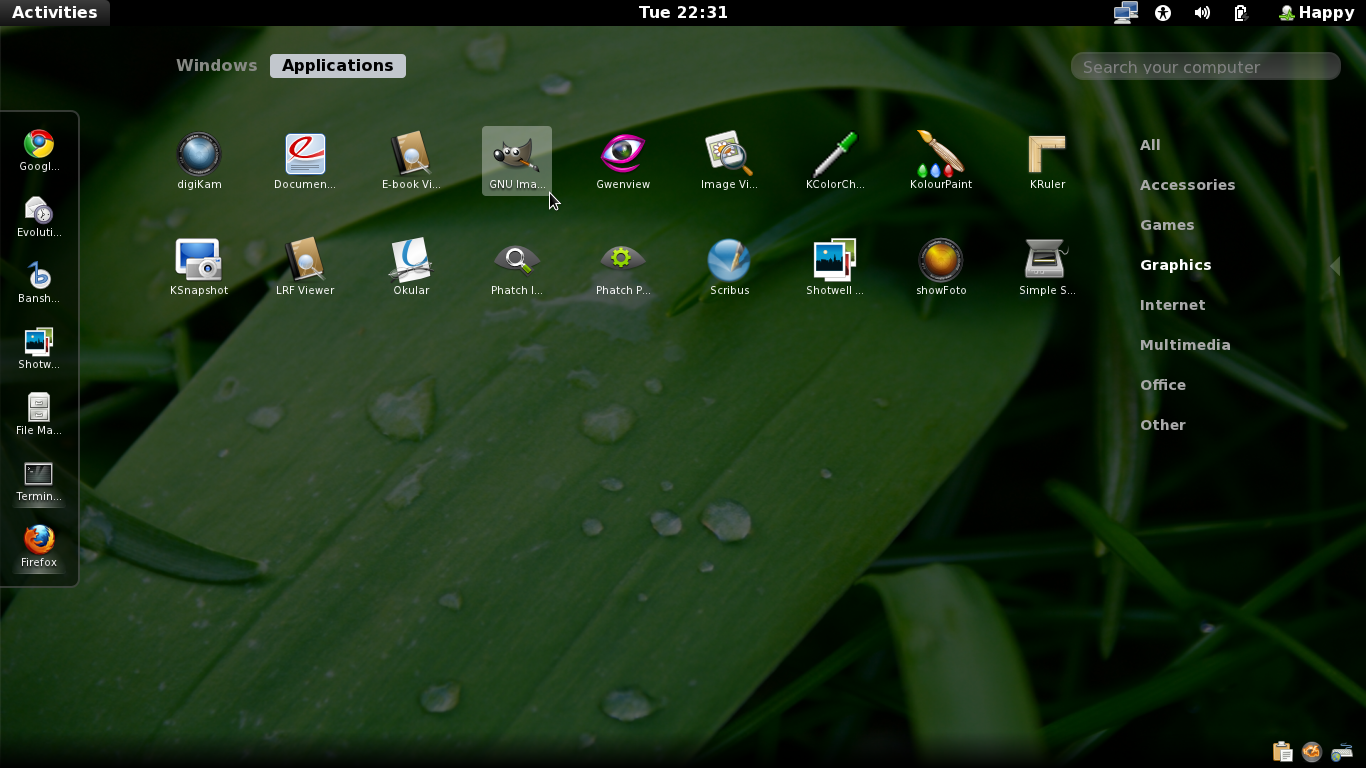Open Google Chrome from the dash
The width and height of the screenshot is (1366, 768).
point(39,150)
